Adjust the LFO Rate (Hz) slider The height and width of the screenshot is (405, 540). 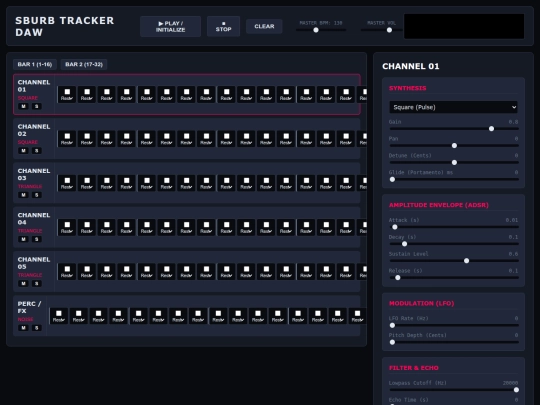coord(454,325)
